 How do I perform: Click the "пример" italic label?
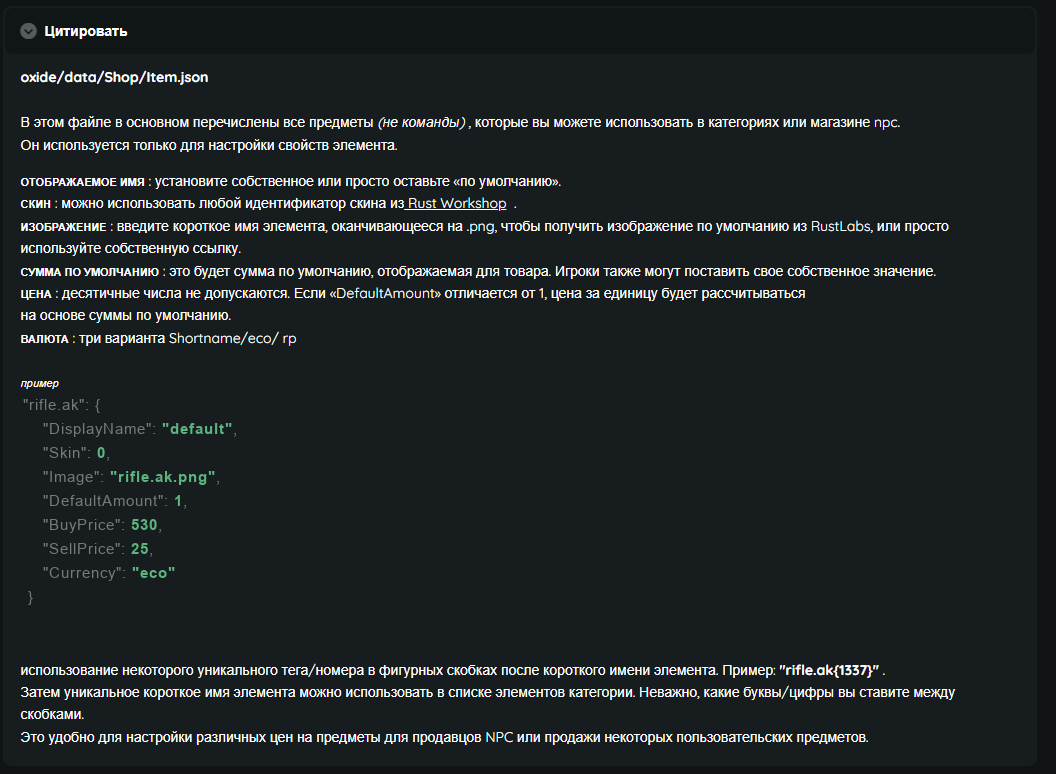40,383
